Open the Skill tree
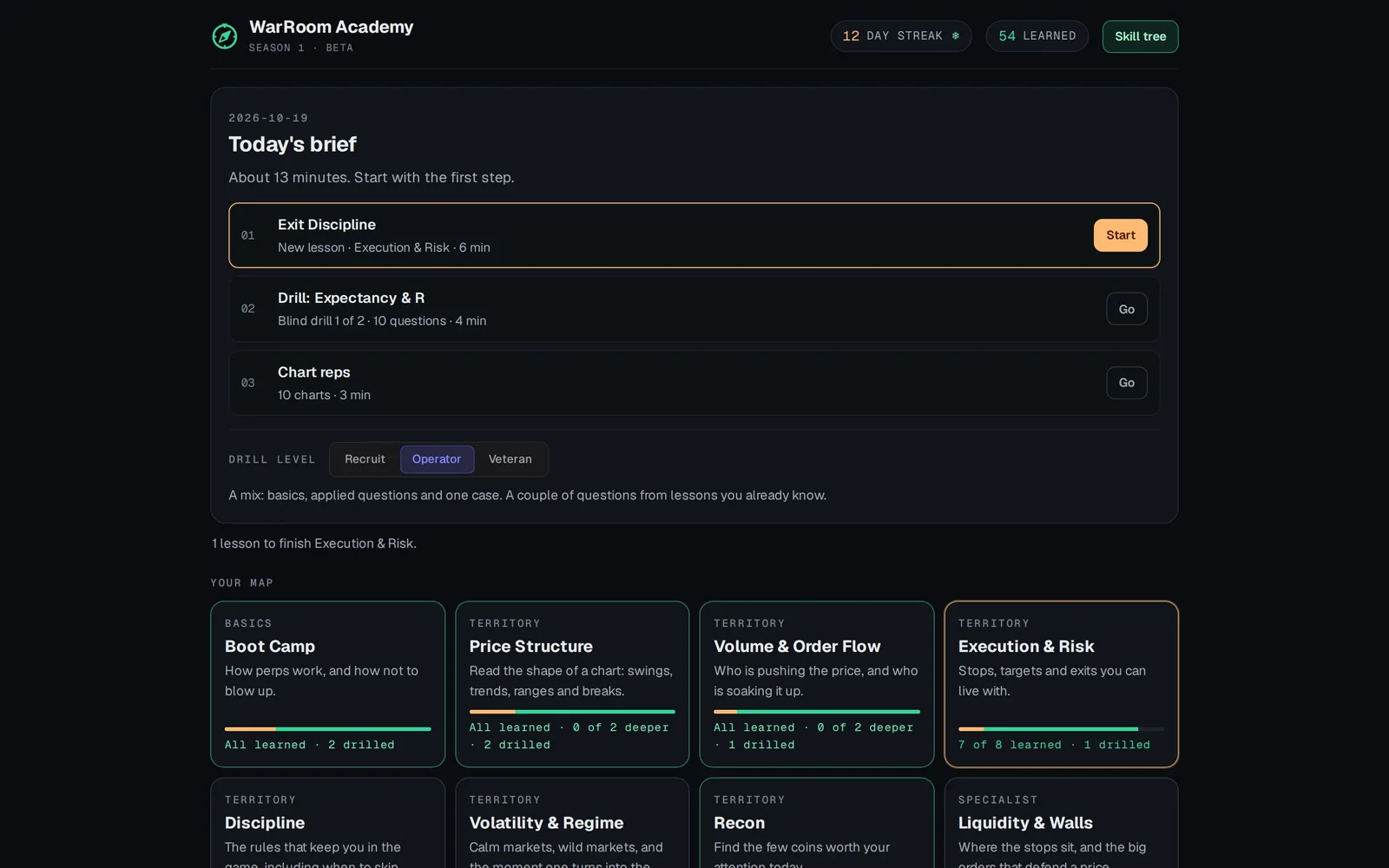1389x868 pixels. 1140,36
